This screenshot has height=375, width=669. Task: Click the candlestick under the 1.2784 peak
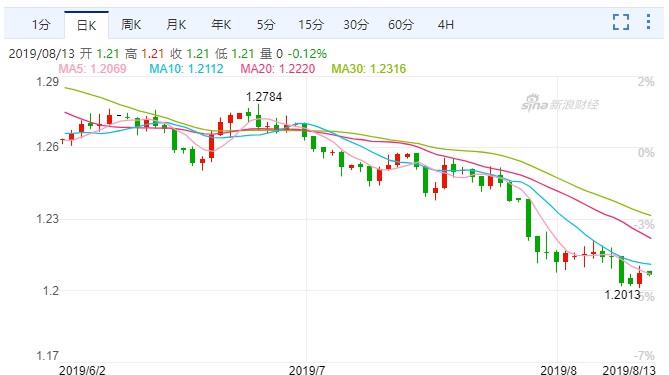[x=258, y=116]
